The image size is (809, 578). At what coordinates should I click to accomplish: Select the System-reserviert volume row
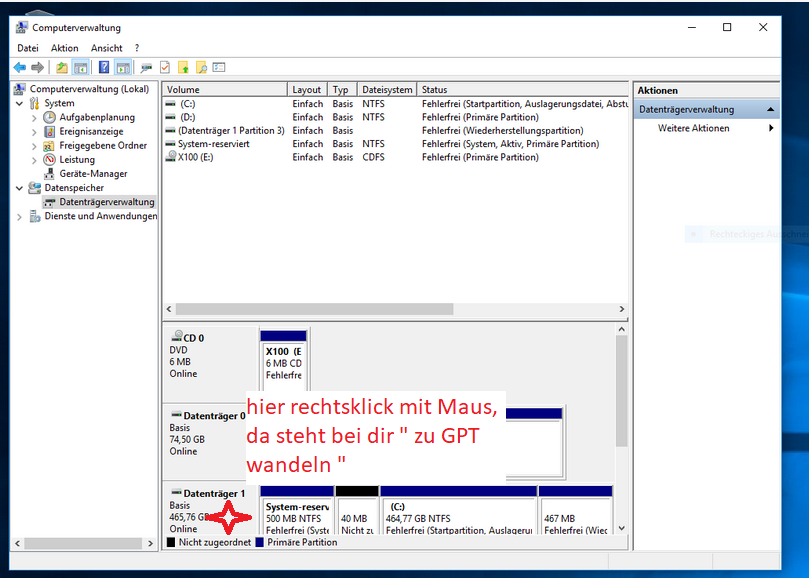point(395,144)
